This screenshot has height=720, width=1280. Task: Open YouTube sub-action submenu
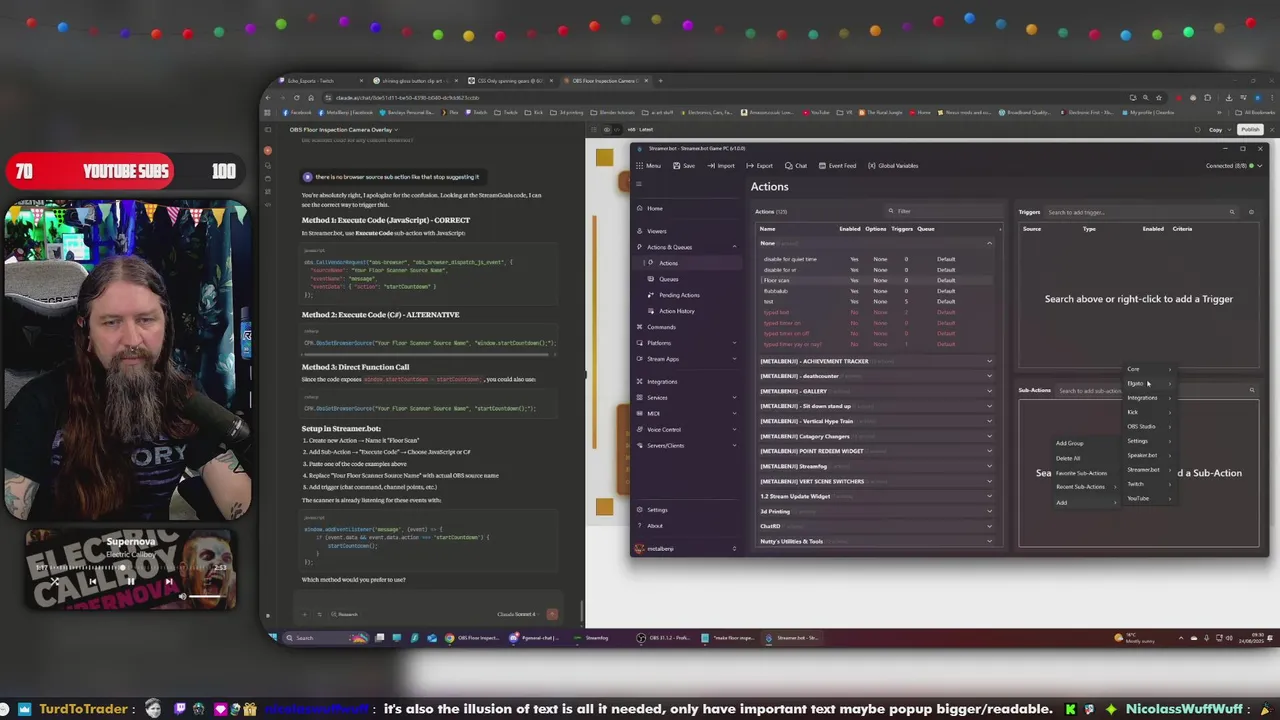pos(1148,498)
